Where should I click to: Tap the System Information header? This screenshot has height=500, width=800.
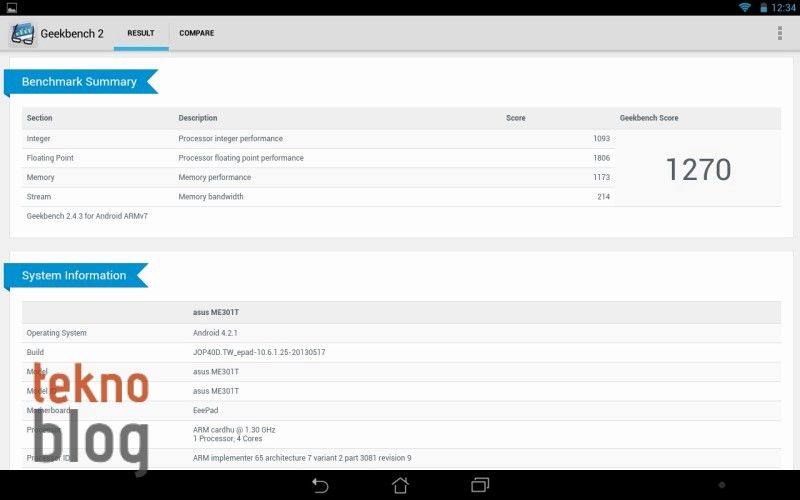tap(75, 276)
